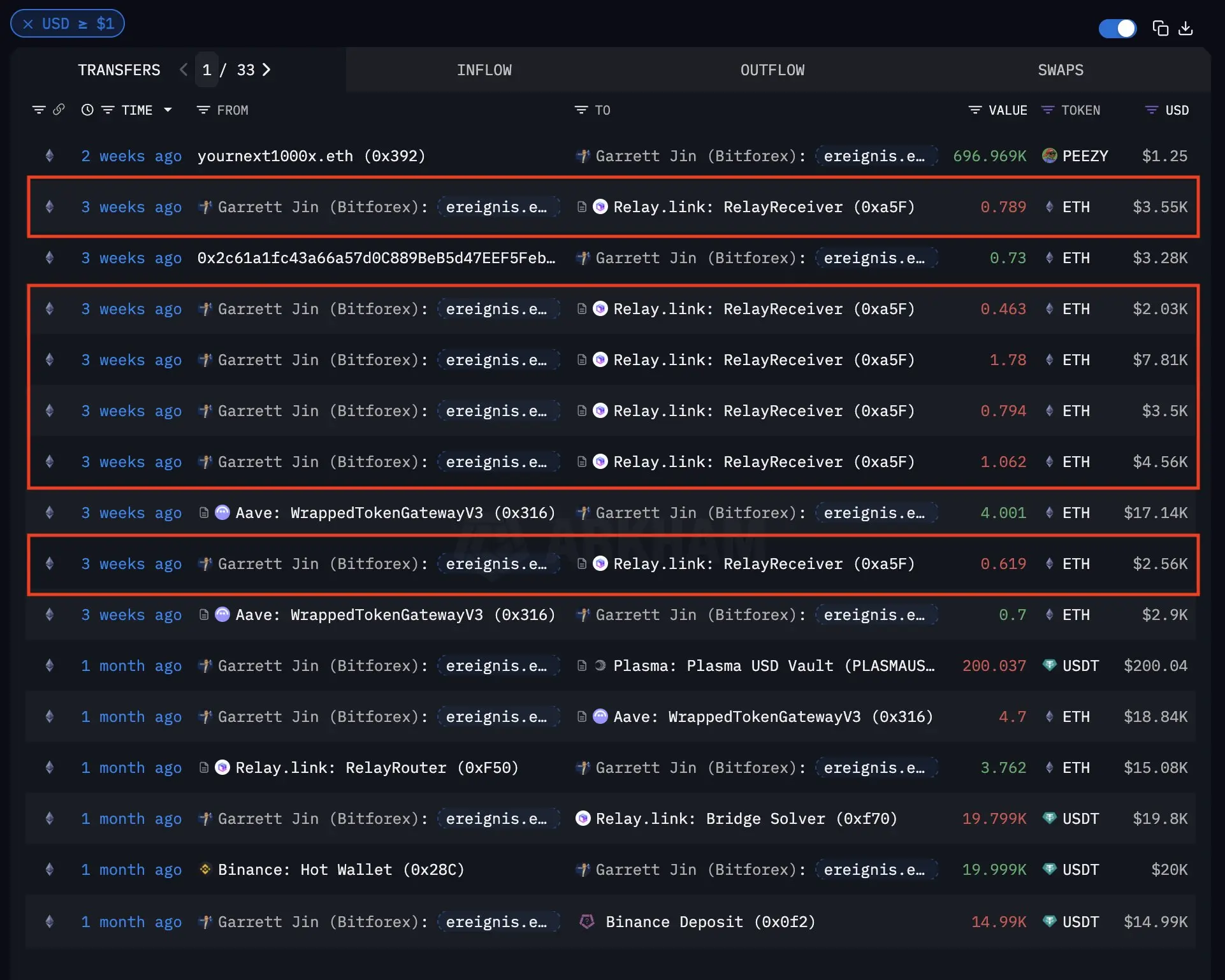Click the page number field showing 1
1225x980 pixels.
207,69
